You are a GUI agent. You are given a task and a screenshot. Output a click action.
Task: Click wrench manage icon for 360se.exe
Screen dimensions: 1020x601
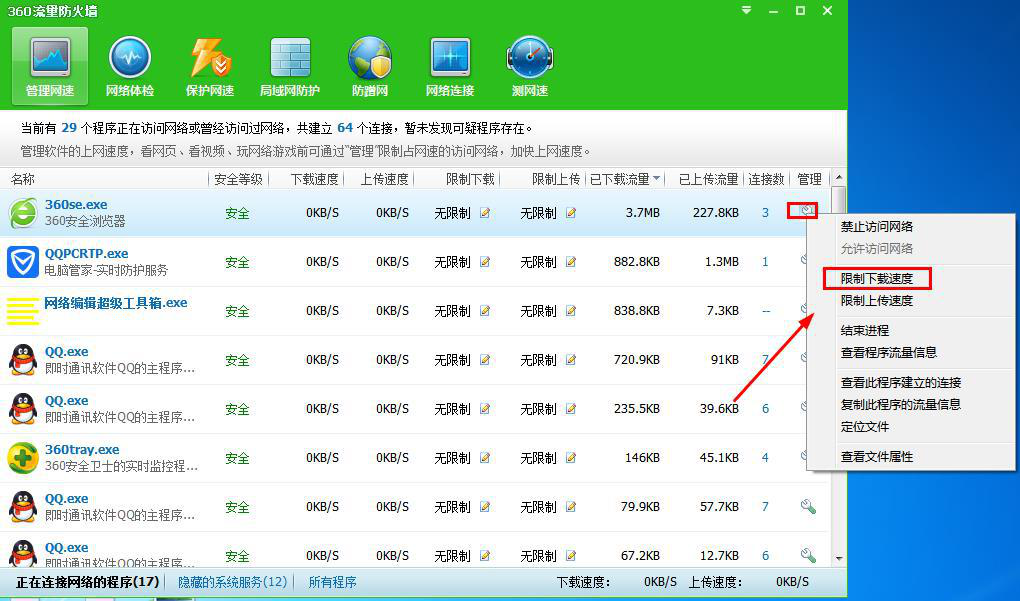tap(805, 211)
